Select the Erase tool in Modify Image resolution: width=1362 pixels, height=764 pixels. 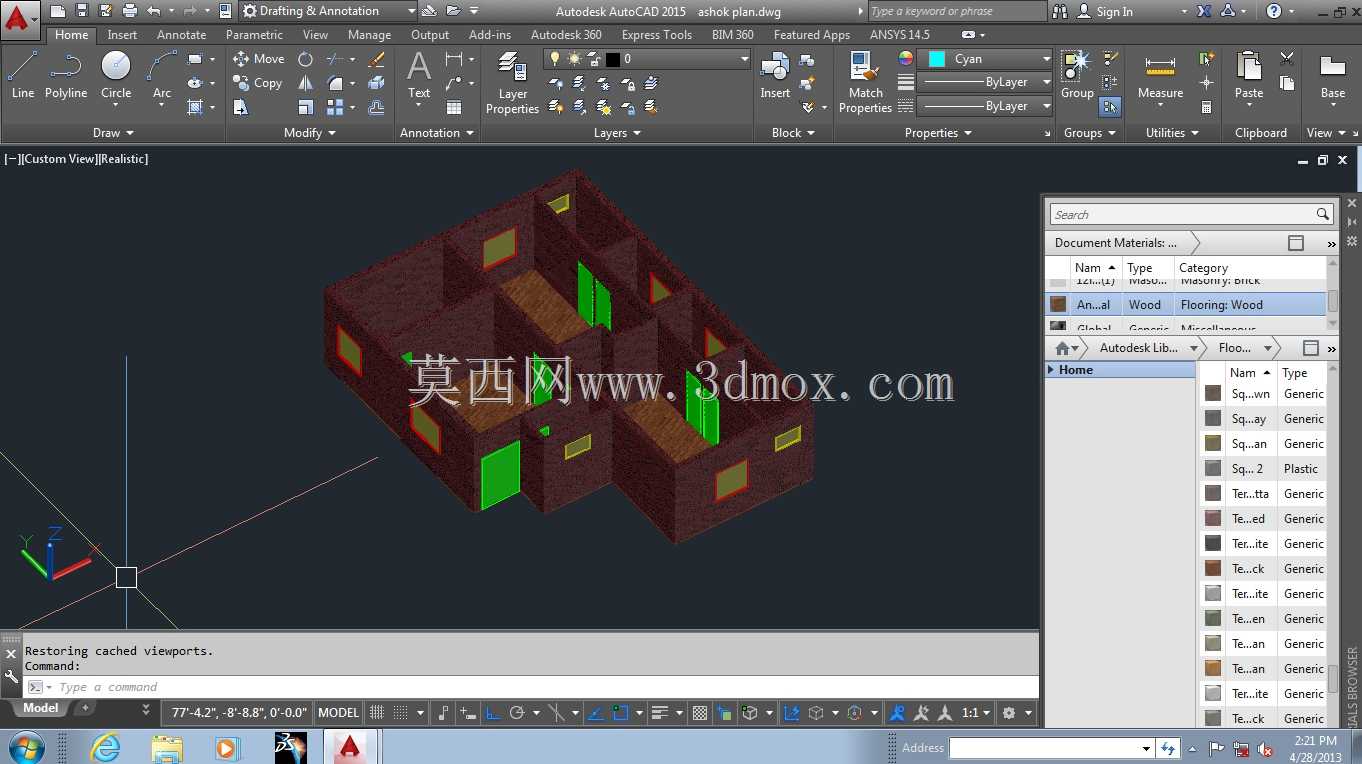(x=377, y=59)
